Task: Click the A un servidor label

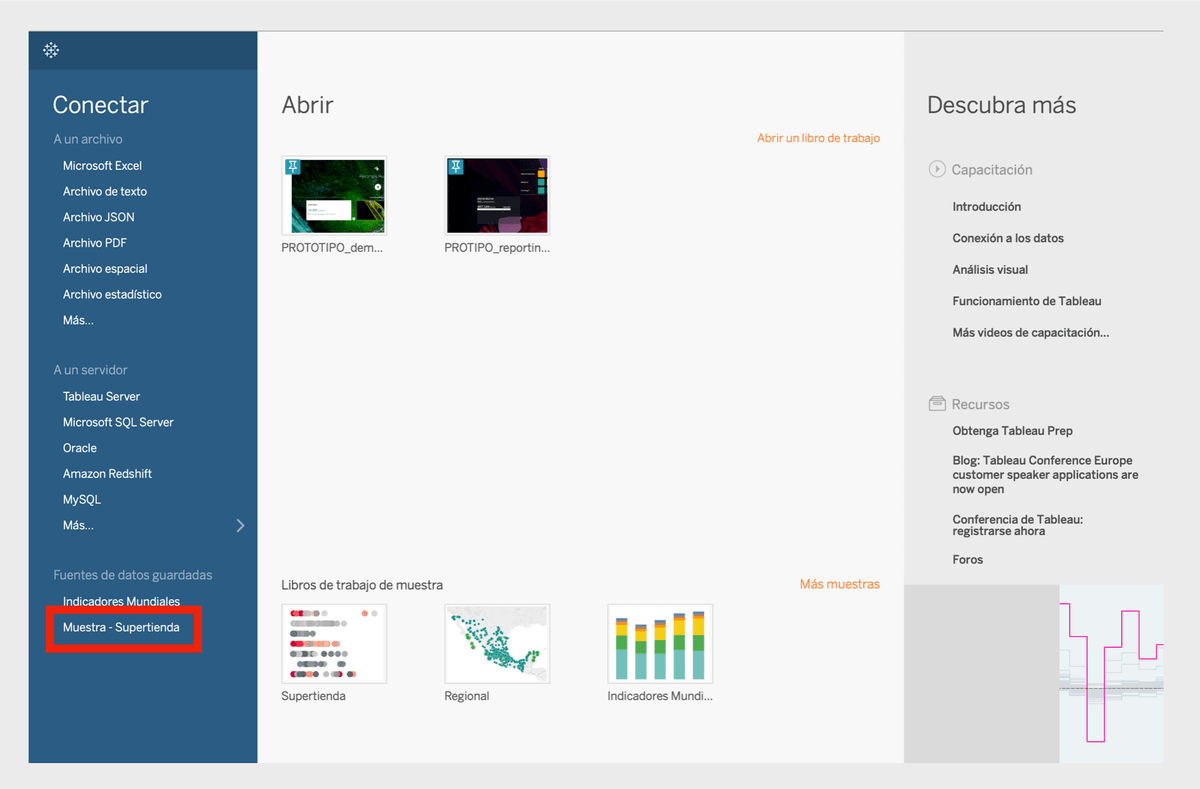Action: tap(90, 370)
